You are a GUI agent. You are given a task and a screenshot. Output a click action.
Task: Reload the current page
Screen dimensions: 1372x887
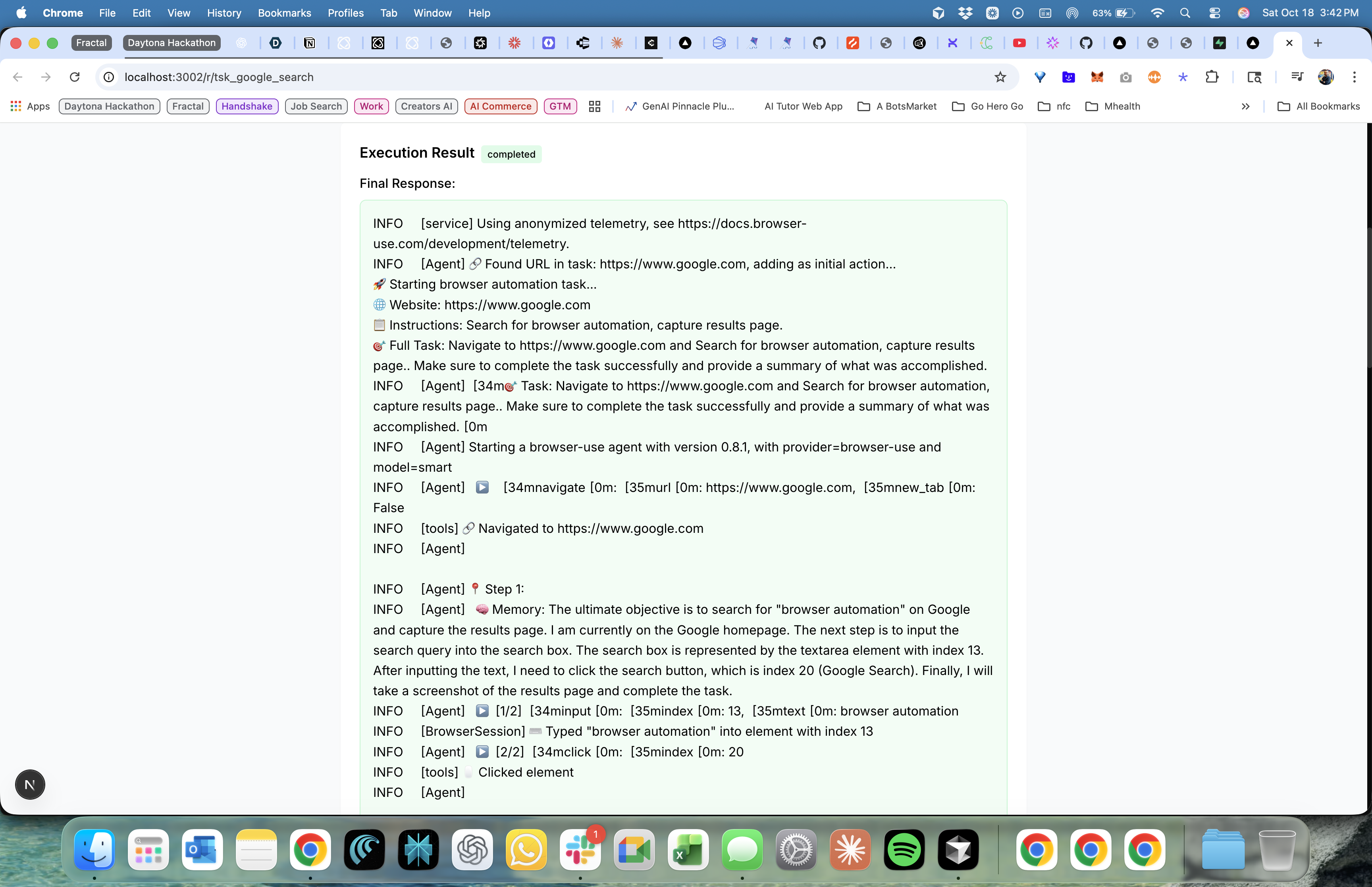(x=75, y=77)
